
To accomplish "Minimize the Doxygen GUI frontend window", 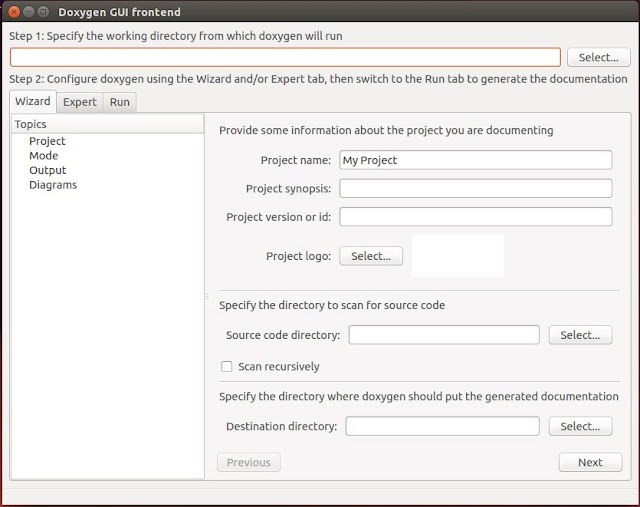I will tap(29, 12).
